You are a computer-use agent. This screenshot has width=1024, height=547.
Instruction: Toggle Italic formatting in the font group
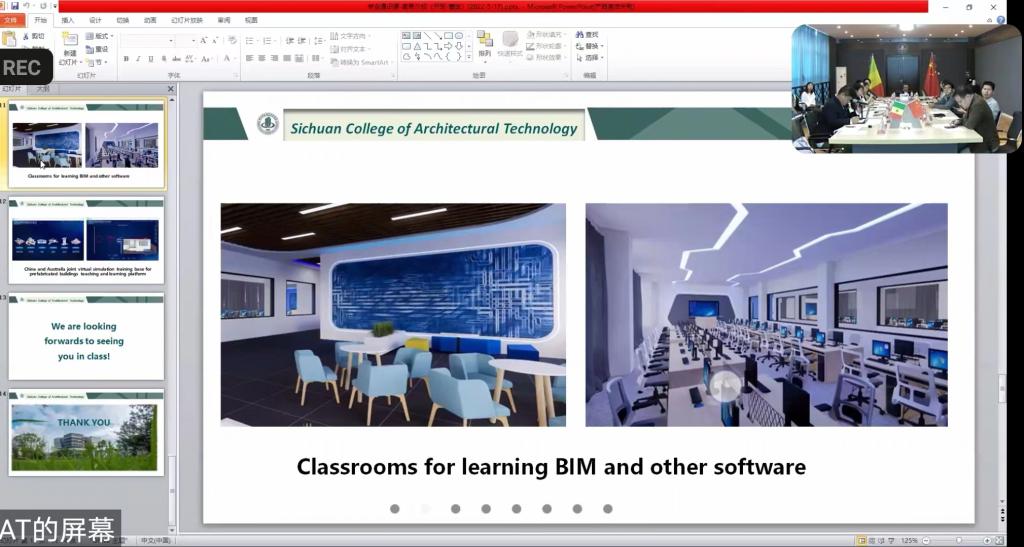click(138, 59)
